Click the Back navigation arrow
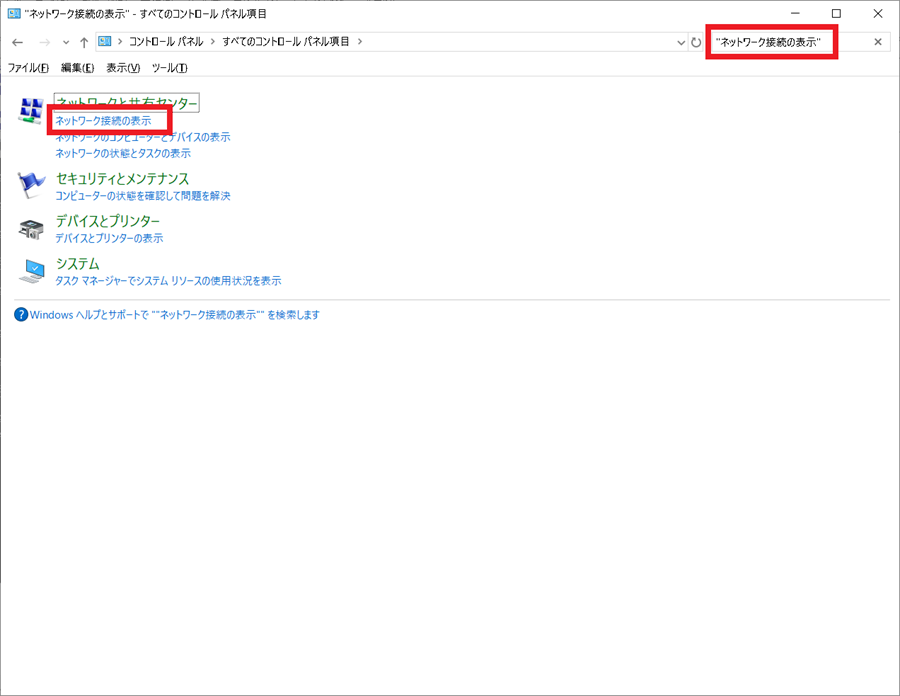Viewport: 900px width, 696px height. [x=17, y=42]
